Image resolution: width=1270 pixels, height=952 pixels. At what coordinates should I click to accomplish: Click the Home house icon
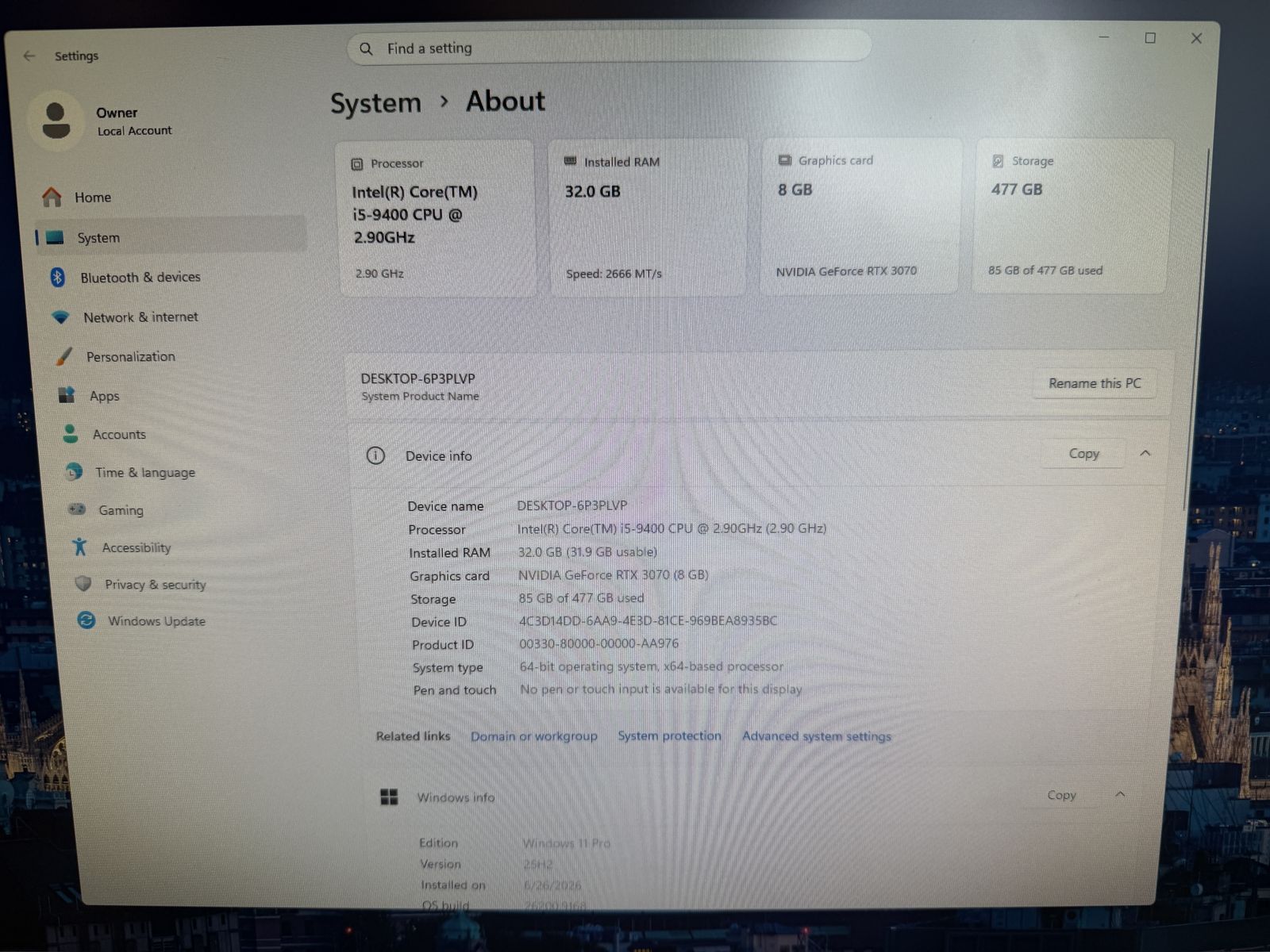[x=52, y=197]
